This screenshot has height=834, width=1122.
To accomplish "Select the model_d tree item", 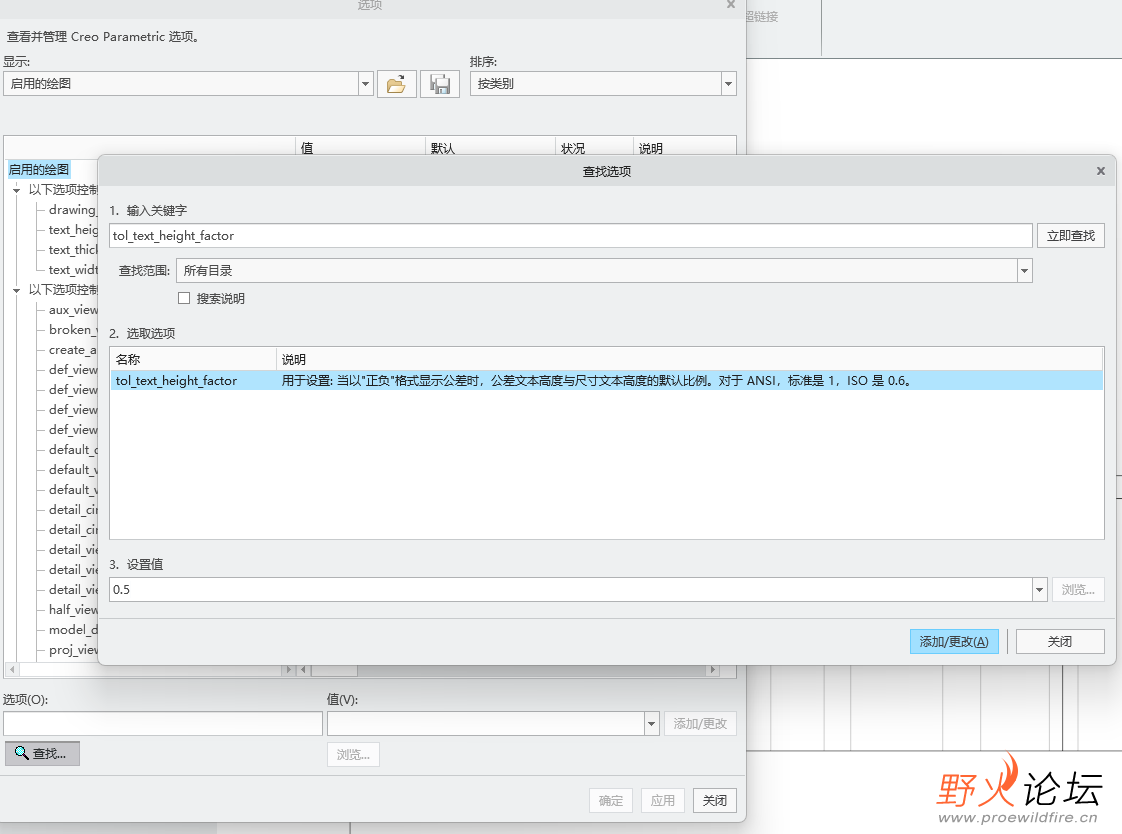I will point(72,629).
